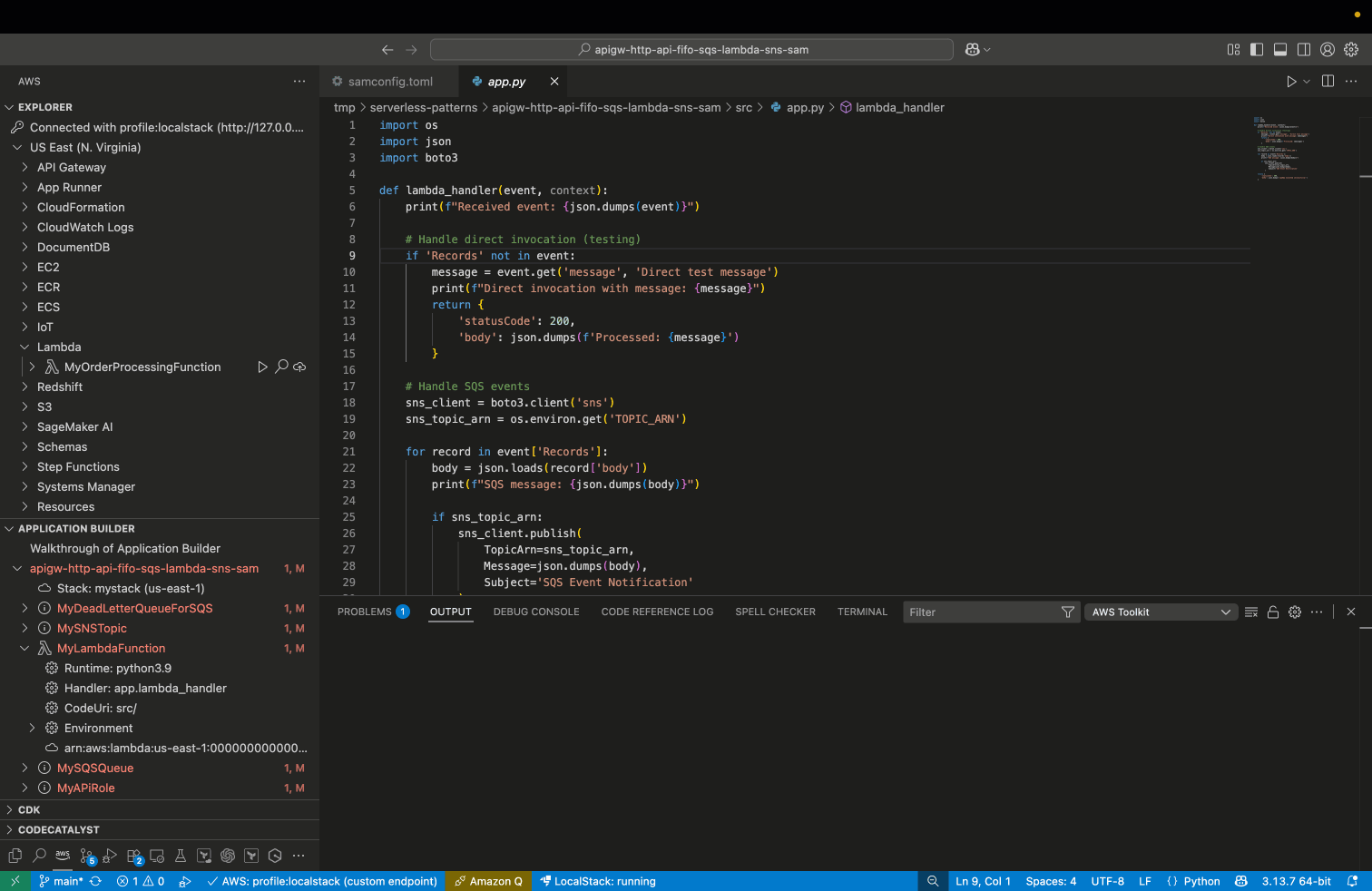The width and height of the screenshot is (1372, 891).
Task: Open the Source Control view with badge 5
Action: [x=86, y=856]
